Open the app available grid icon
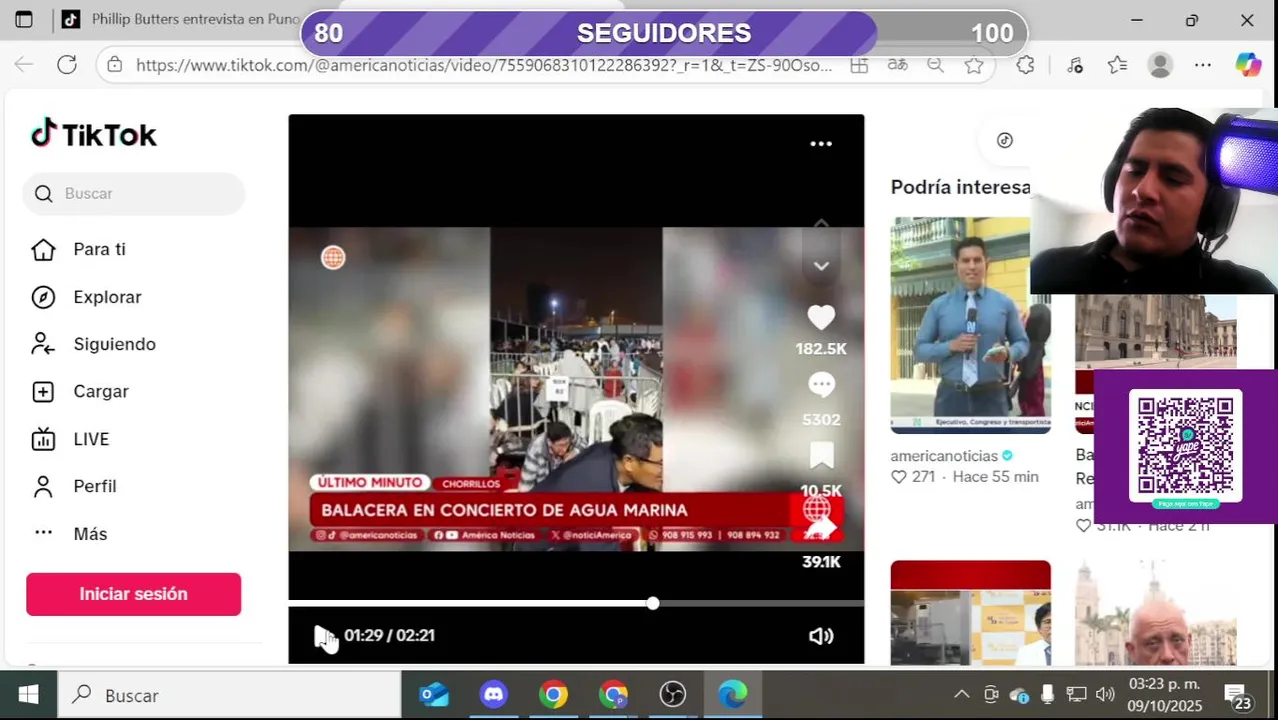1278x720 pixels. pos(859,65)
